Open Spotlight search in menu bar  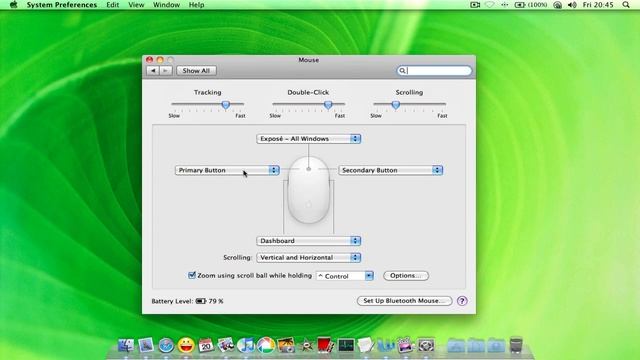626,5
